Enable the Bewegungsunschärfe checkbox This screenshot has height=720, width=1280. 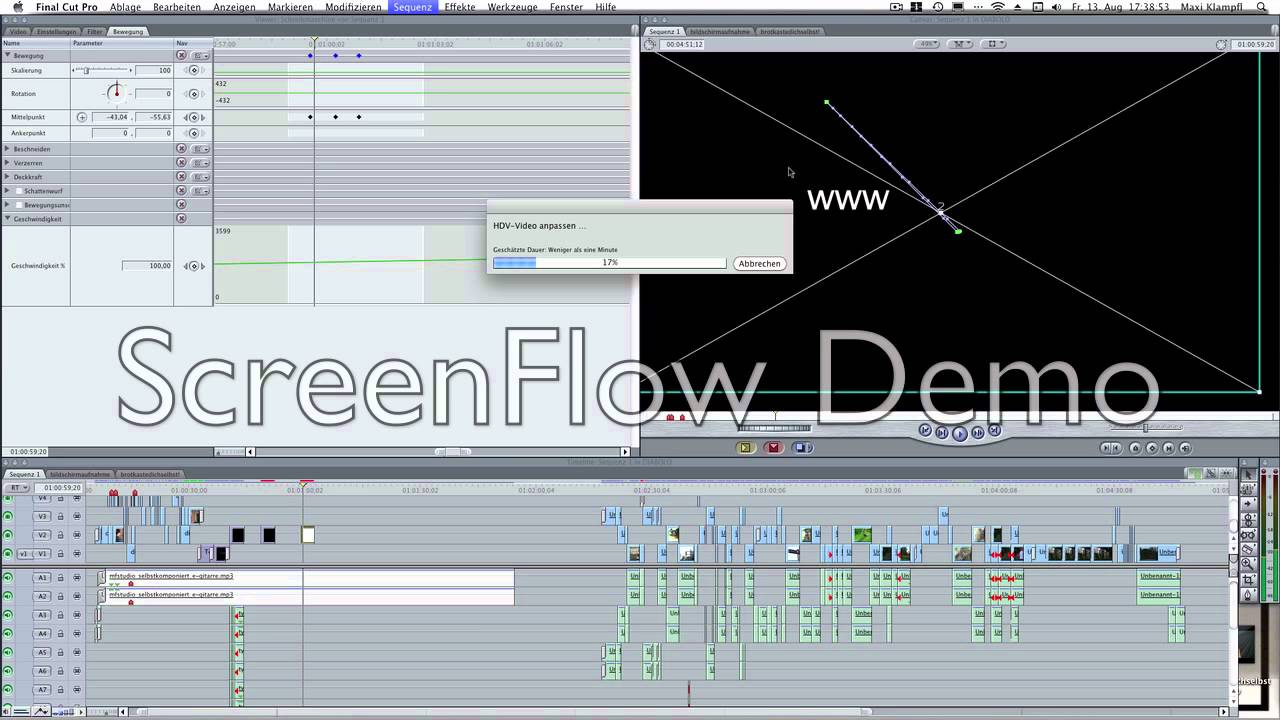click(x=19, y=204)
